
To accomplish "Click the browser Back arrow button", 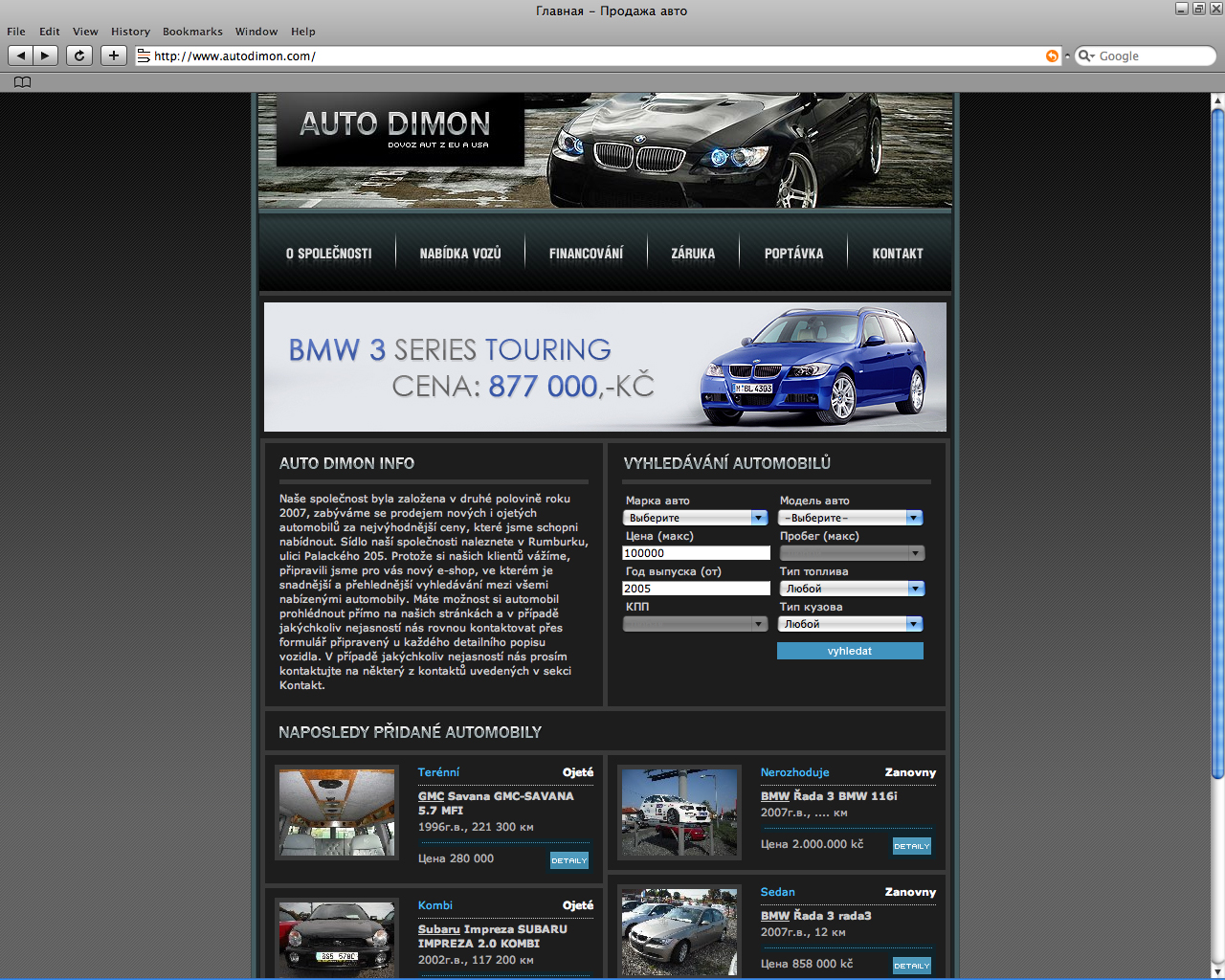I will click(x=20, y=56).
